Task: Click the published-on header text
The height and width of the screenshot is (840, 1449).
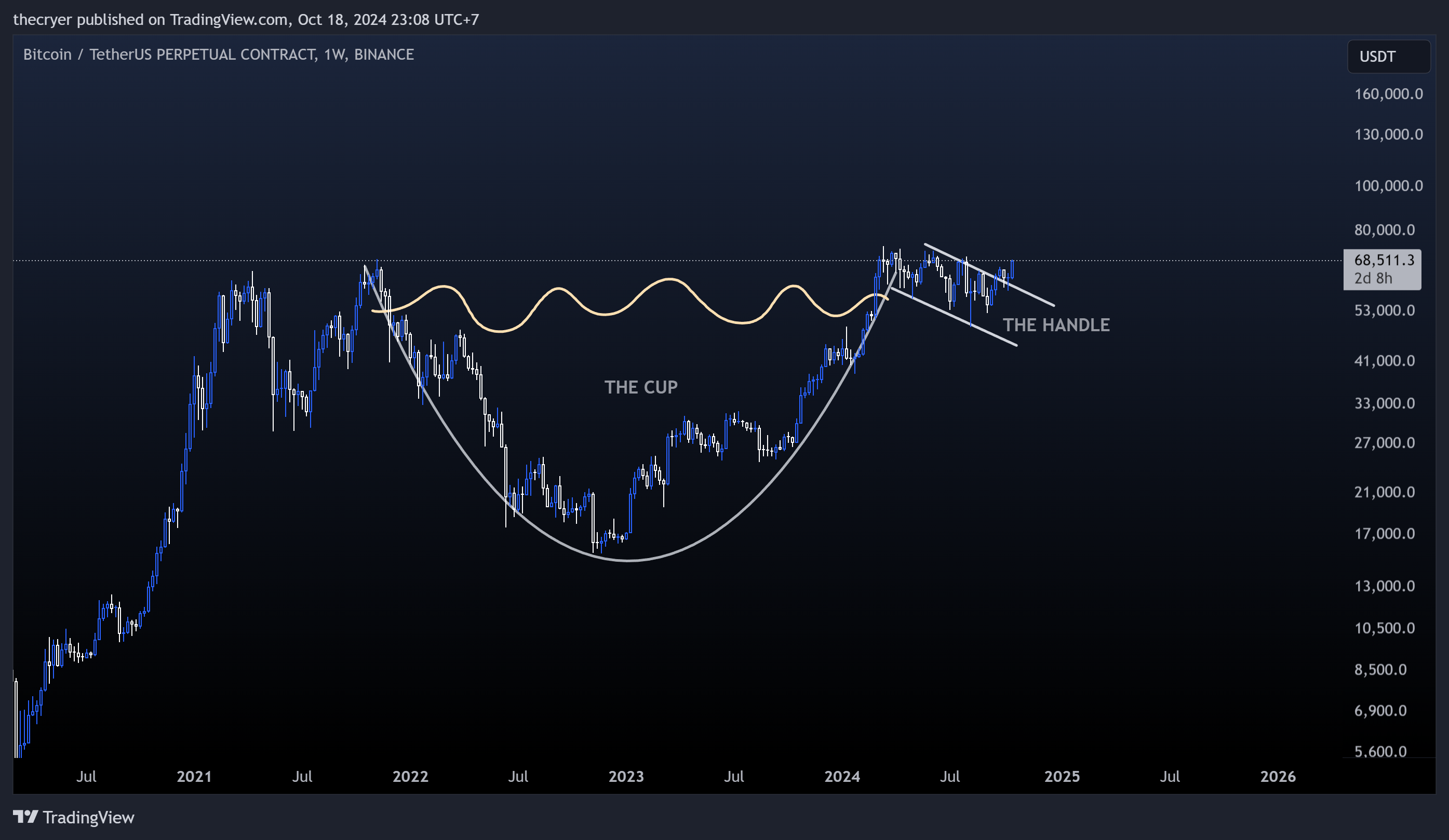Action: (246, 20)
